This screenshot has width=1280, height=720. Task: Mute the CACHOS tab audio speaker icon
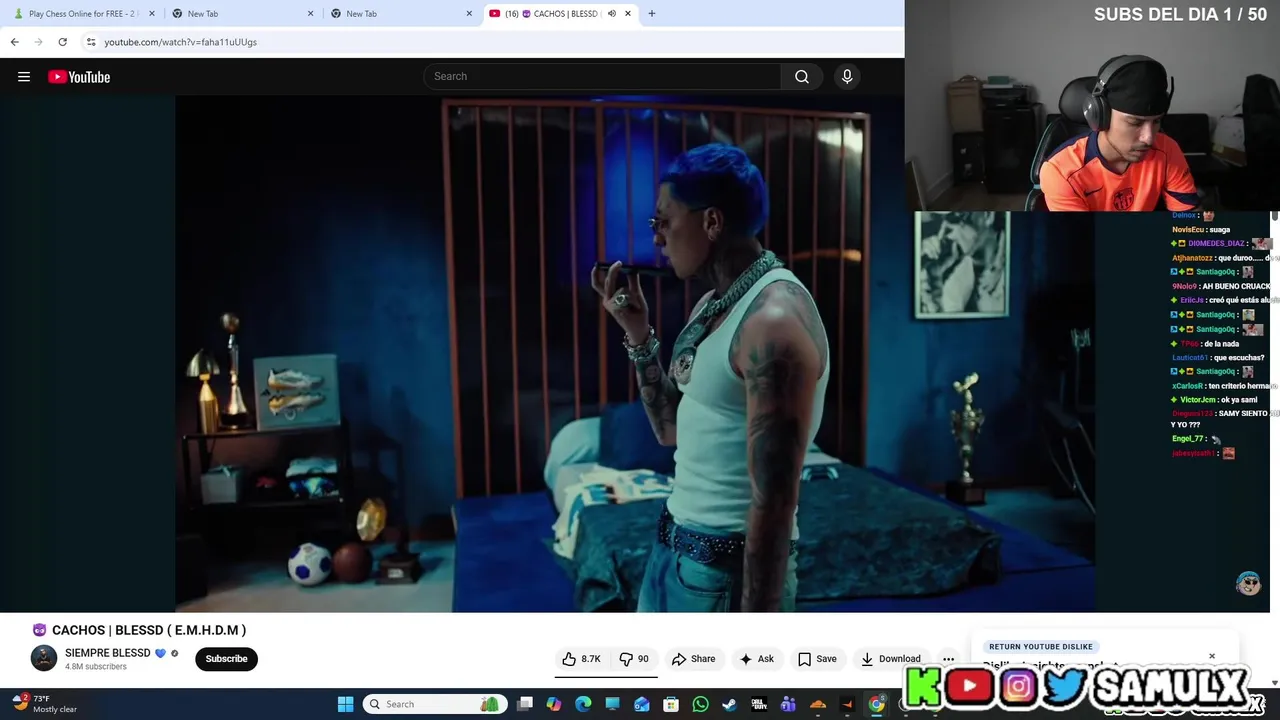[611, 14]
